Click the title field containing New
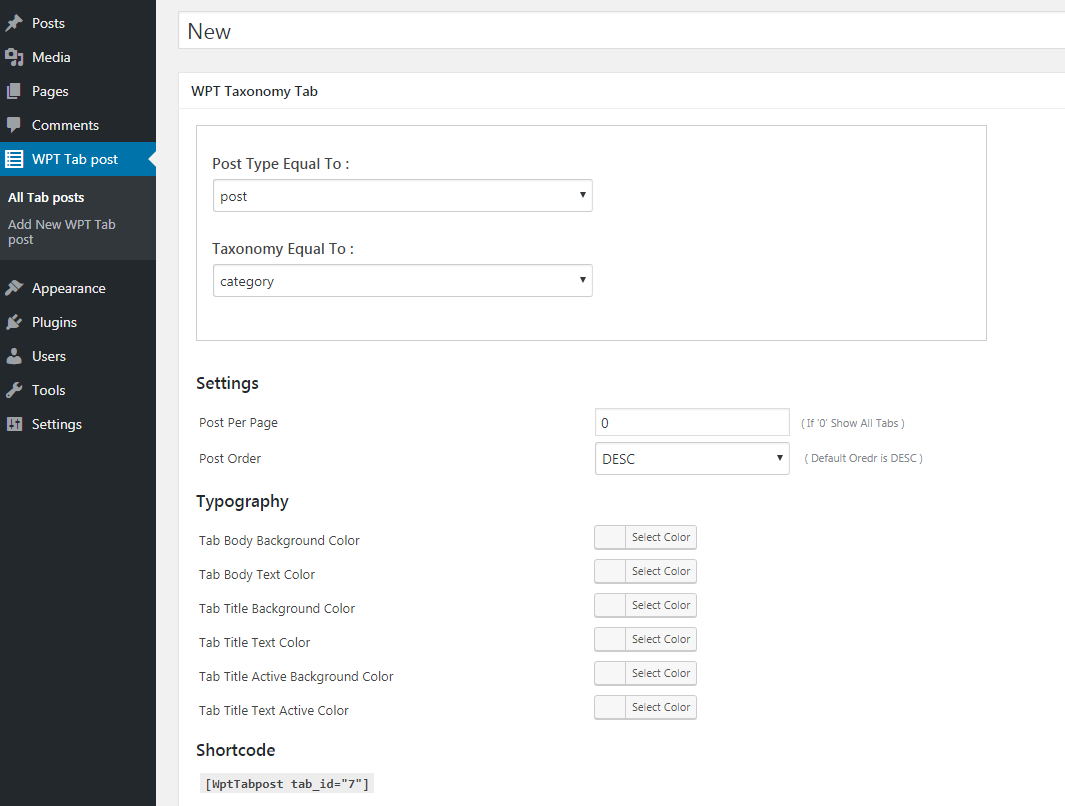1065x806 pixels. tap(620, 31)
